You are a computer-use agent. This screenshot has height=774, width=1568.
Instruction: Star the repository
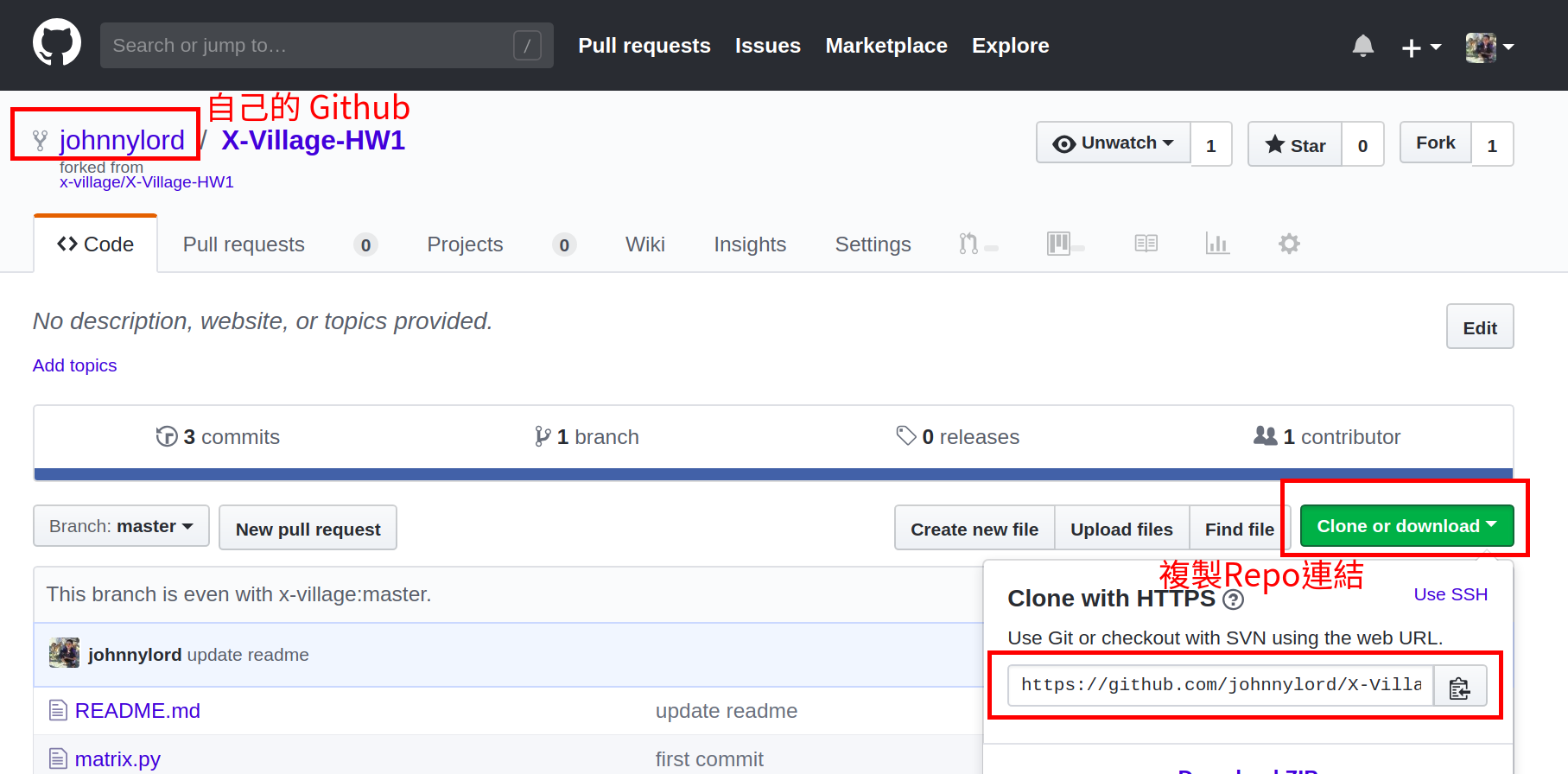[x=1294, y=145]
